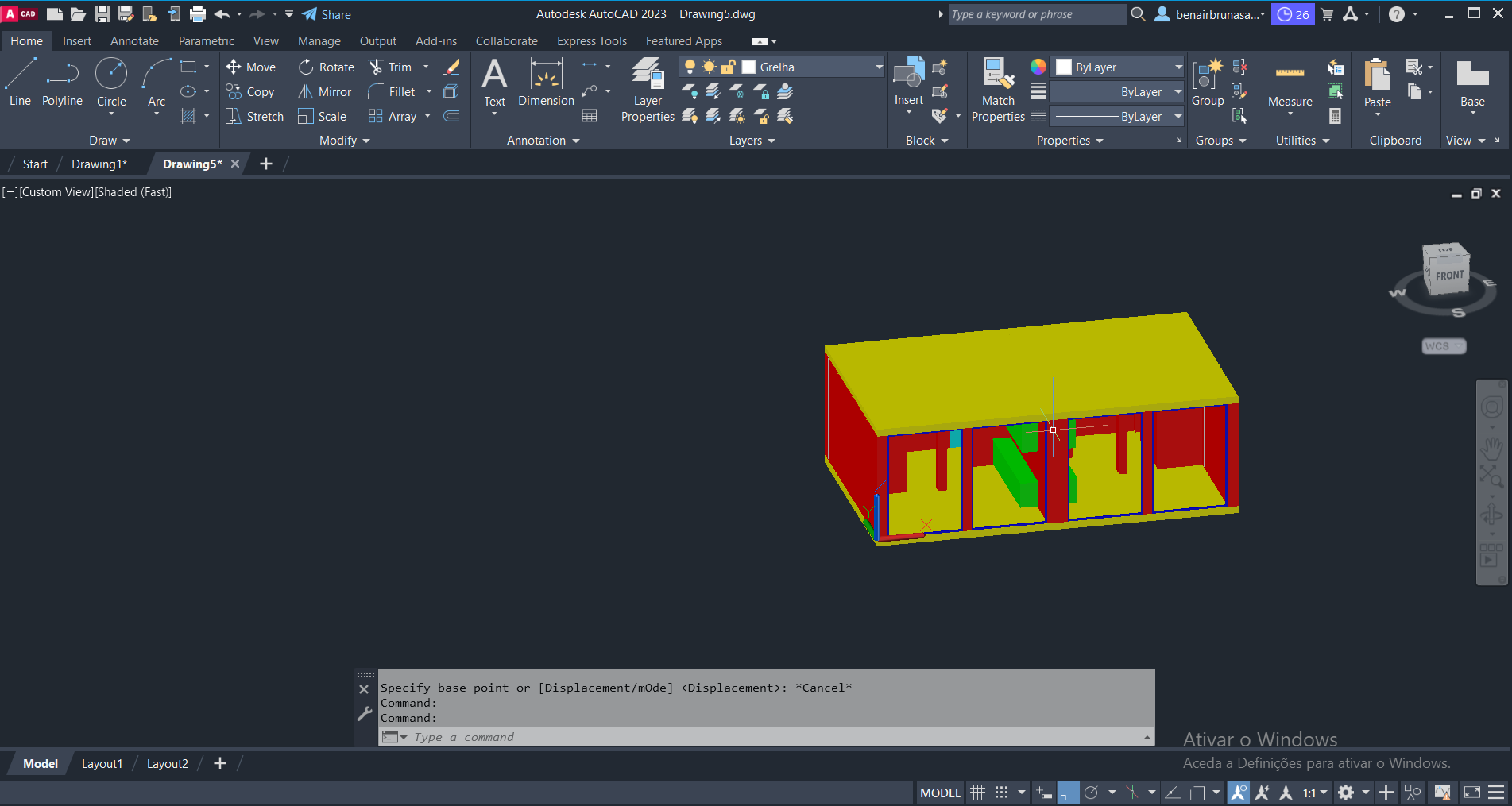Open the Grelha layer dropdown

coord(879,67)
